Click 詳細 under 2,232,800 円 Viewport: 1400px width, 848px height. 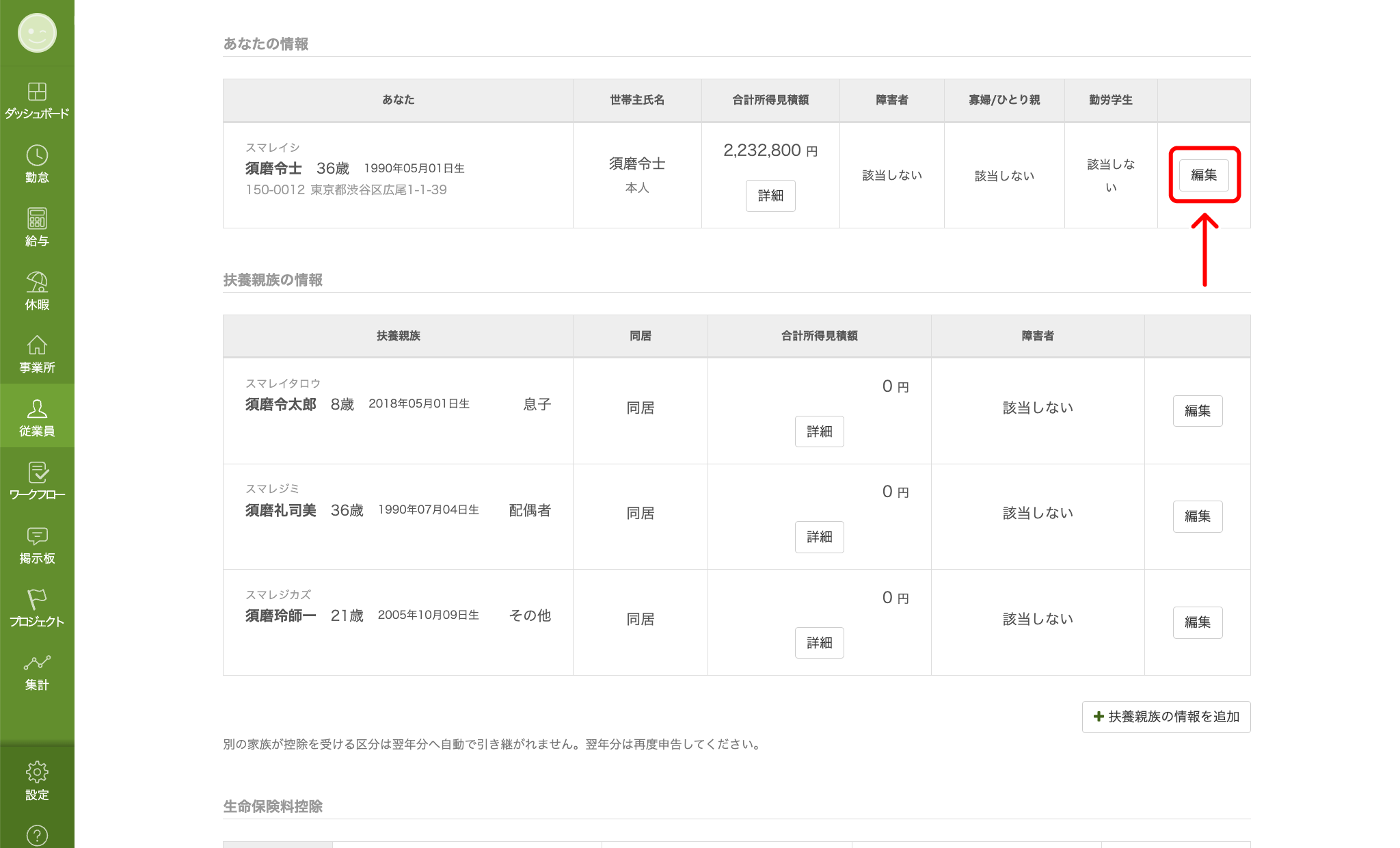coord(770,196)
